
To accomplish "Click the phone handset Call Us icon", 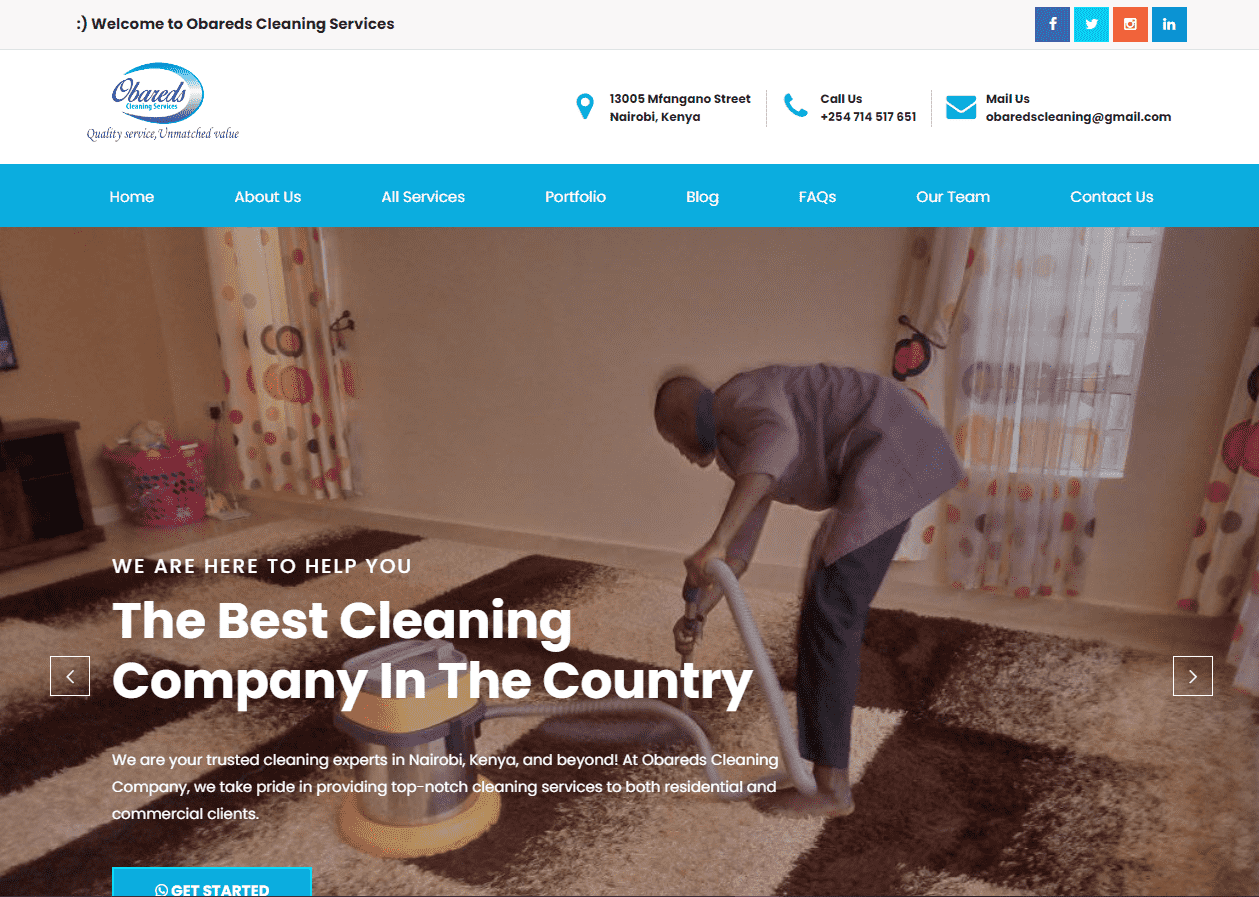I will [796, 106].
